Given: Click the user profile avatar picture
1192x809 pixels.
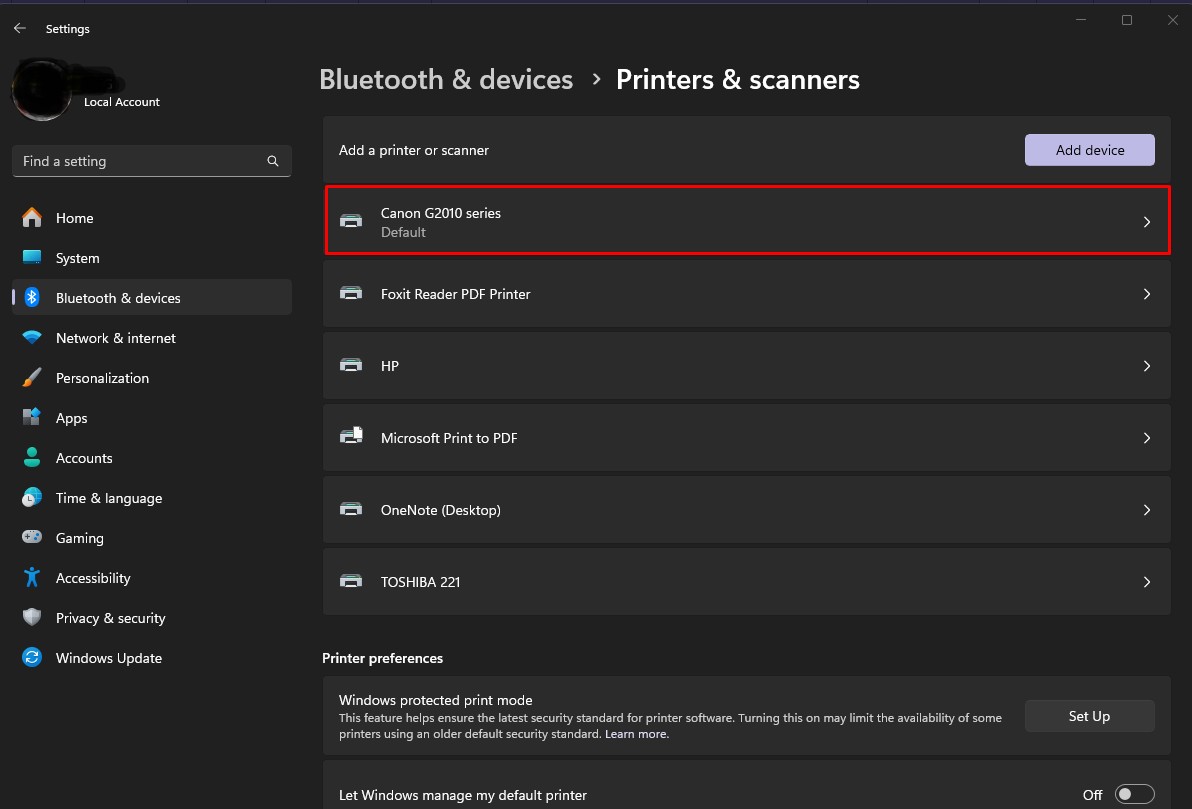Looking at the screenshot, I should [41, 90].
